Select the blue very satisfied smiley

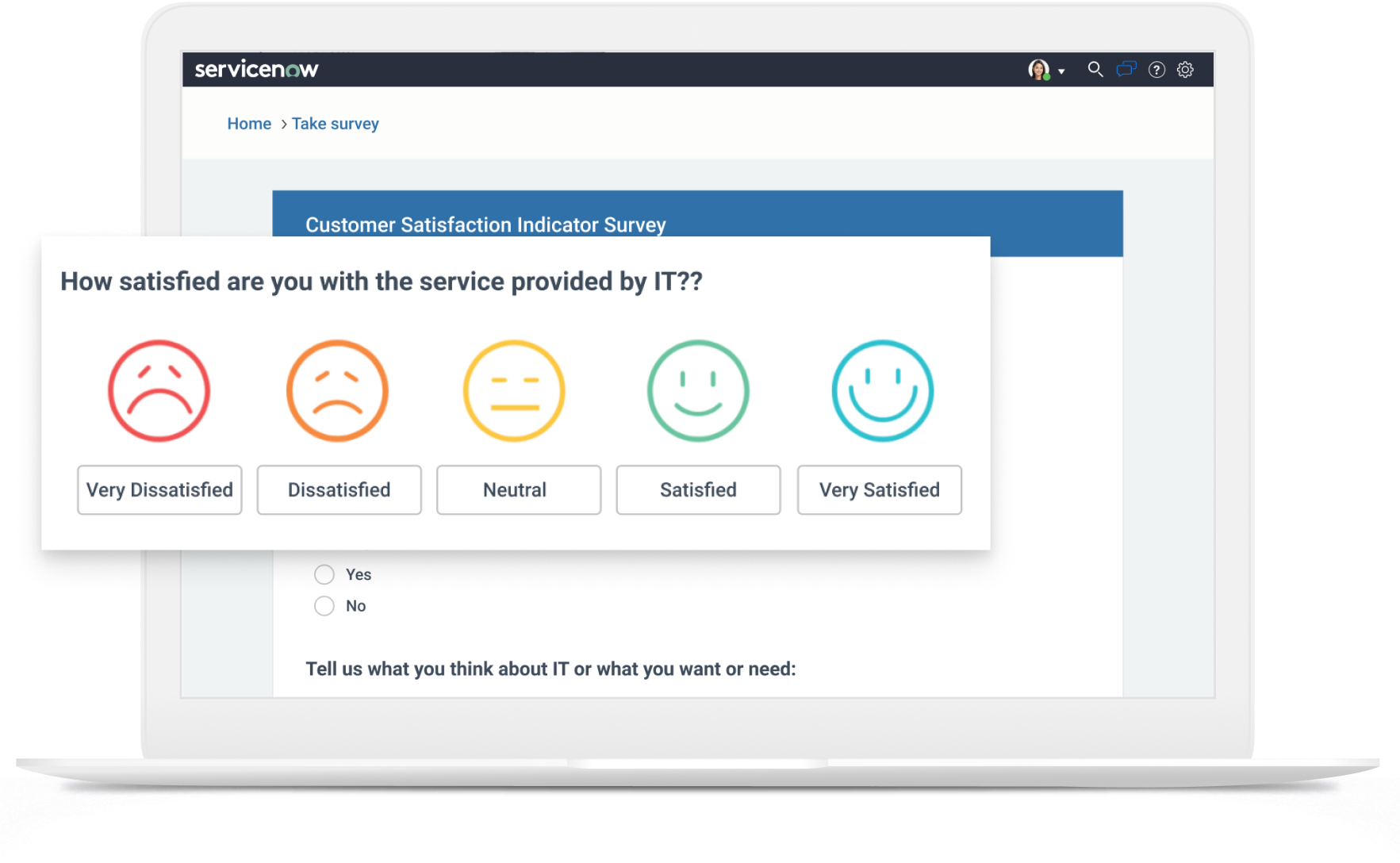(x=882, y=390)
